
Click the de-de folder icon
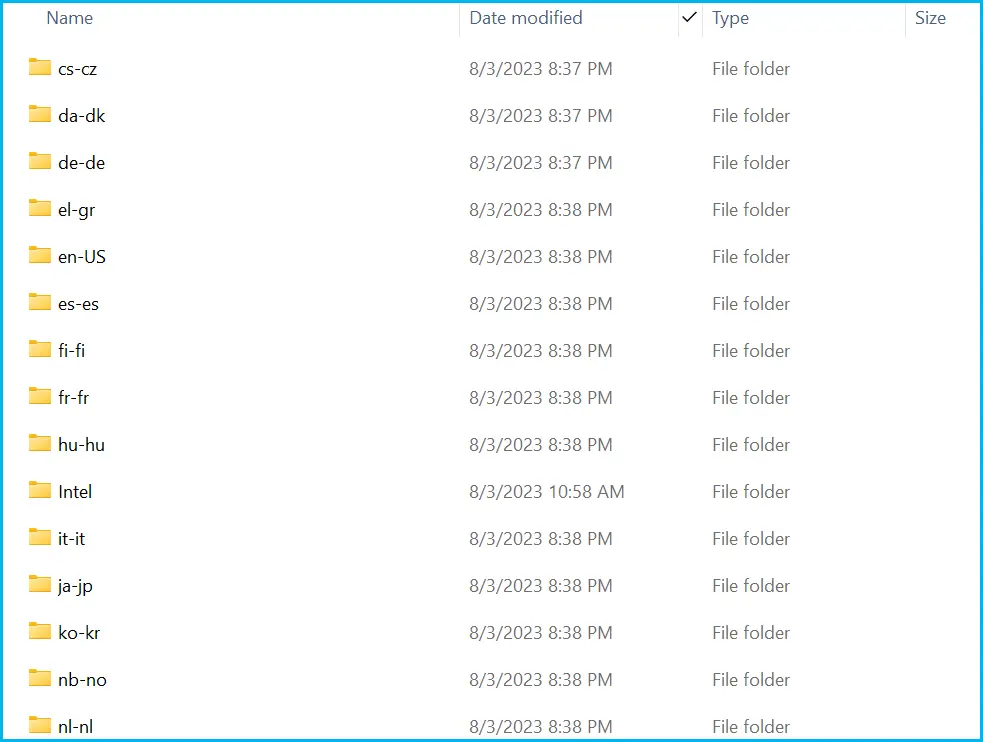pos(40,162)
